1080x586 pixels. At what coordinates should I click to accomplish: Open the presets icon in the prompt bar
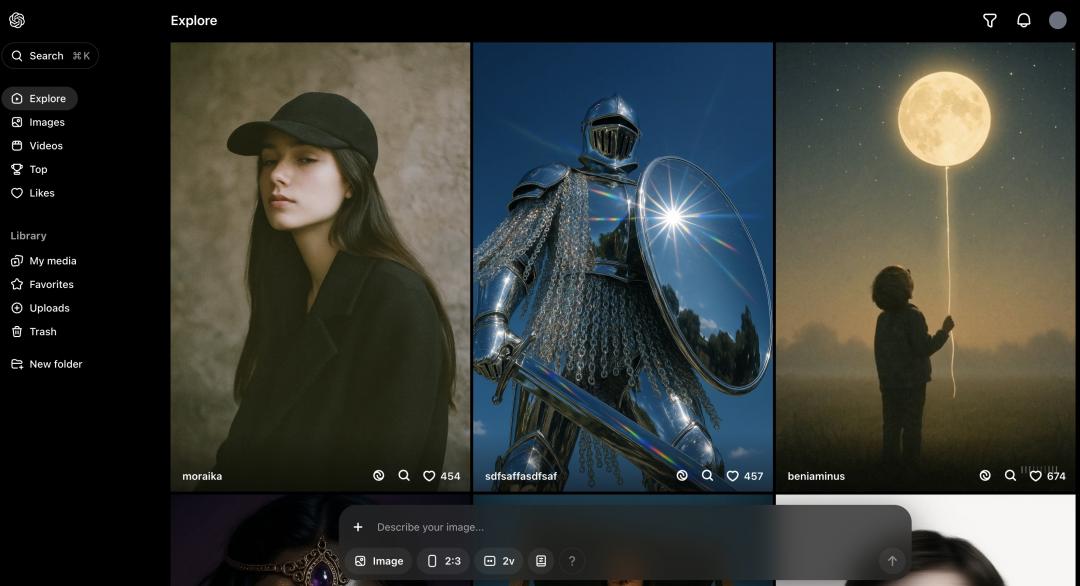click(x=541, y=561)
